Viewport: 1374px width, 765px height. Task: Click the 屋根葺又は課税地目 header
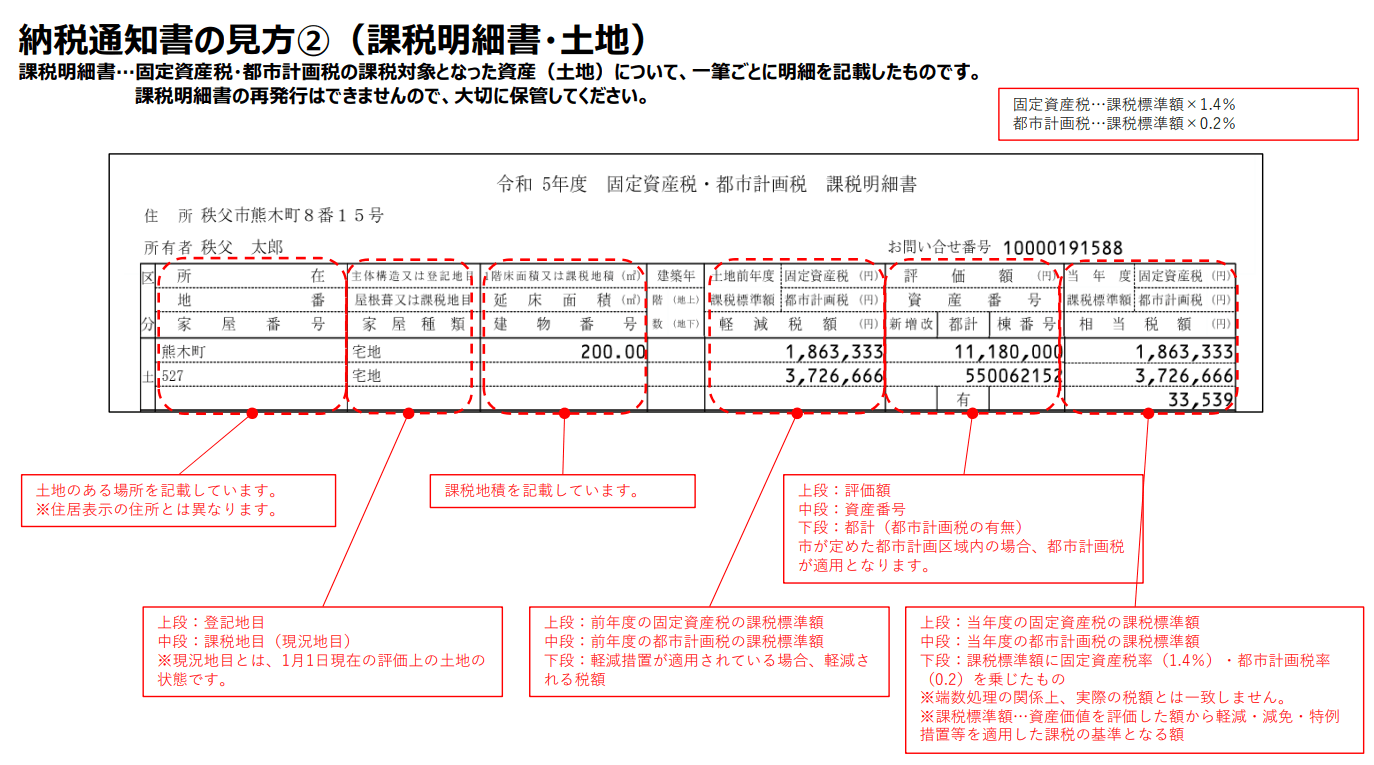tap(411, 299)
